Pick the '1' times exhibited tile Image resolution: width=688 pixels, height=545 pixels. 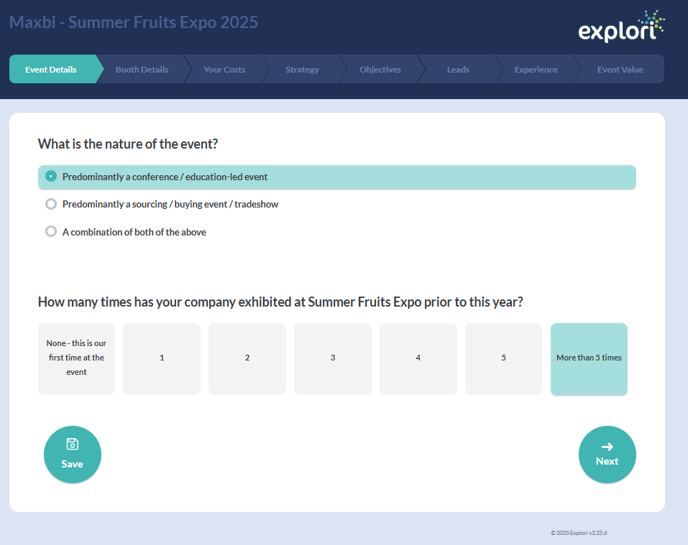point(162,359)
